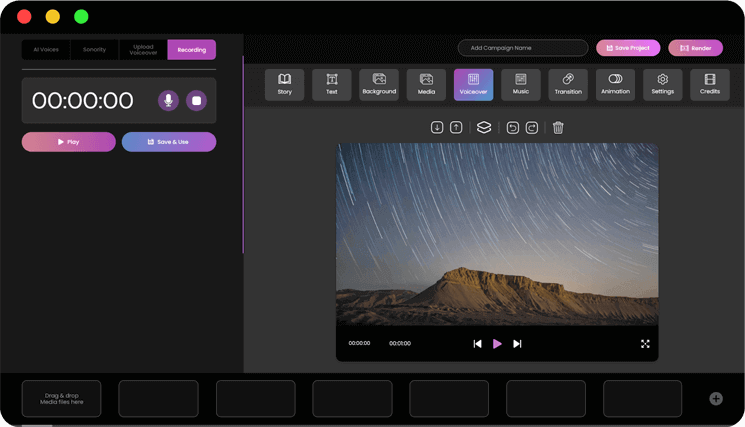
Task: Stop the voice recording
Action: point(197,100)
